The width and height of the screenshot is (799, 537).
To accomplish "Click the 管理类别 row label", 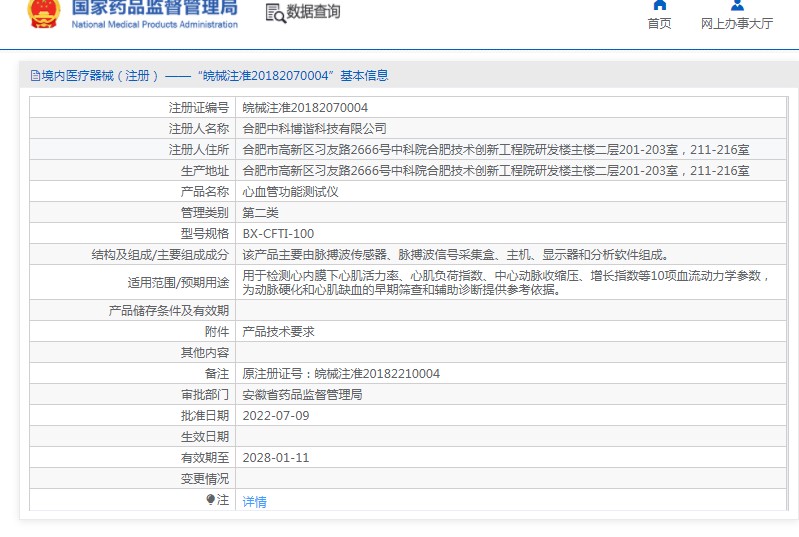I will click(205, 212).
